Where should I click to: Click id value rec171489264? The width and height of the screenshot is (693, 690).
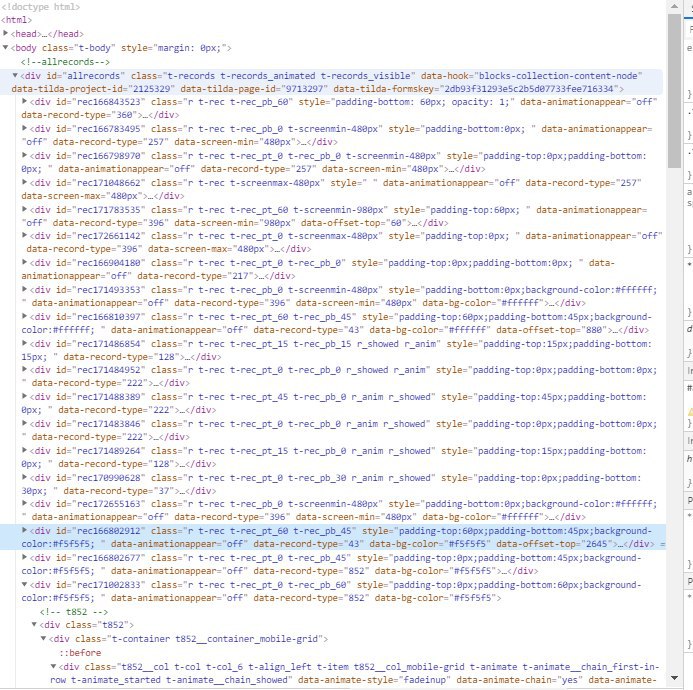click(x=109, y=451)
